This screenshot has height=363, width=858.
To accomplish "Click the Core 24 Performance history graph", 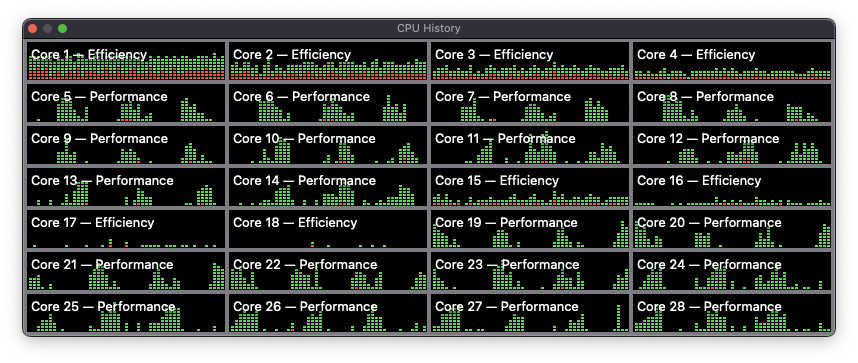I will pyautogui.click(x=732, y=271).
